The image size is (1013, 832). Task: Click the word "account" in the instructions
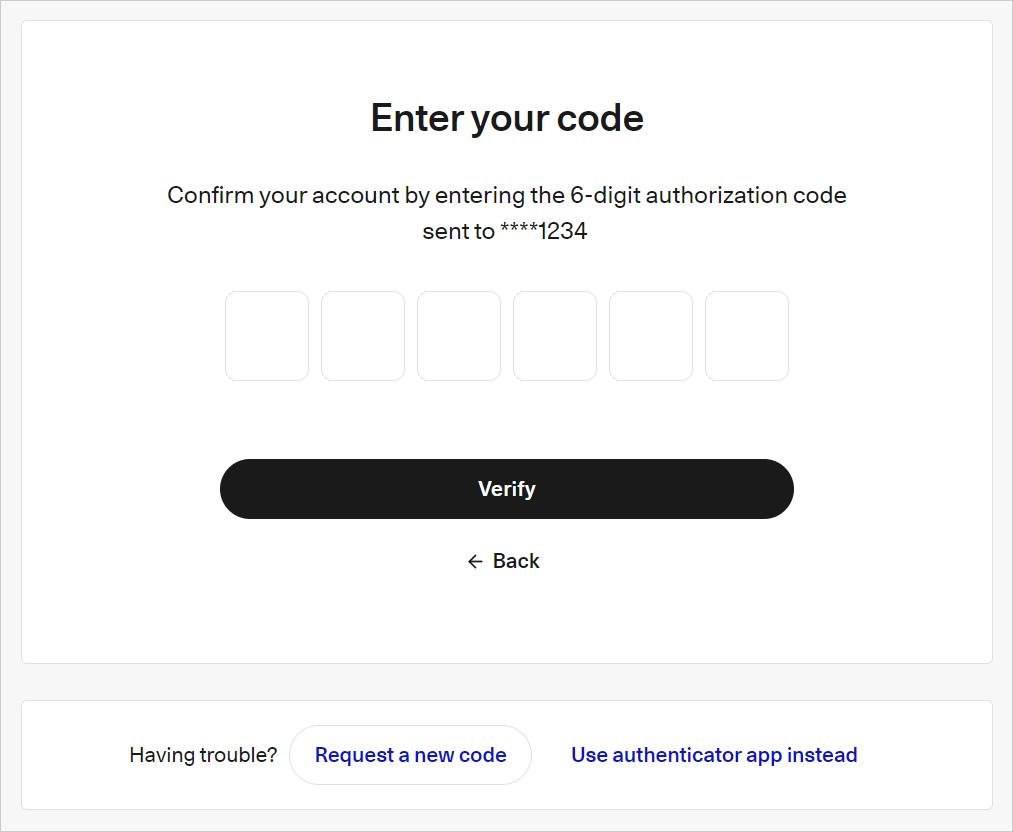point(356,195)
